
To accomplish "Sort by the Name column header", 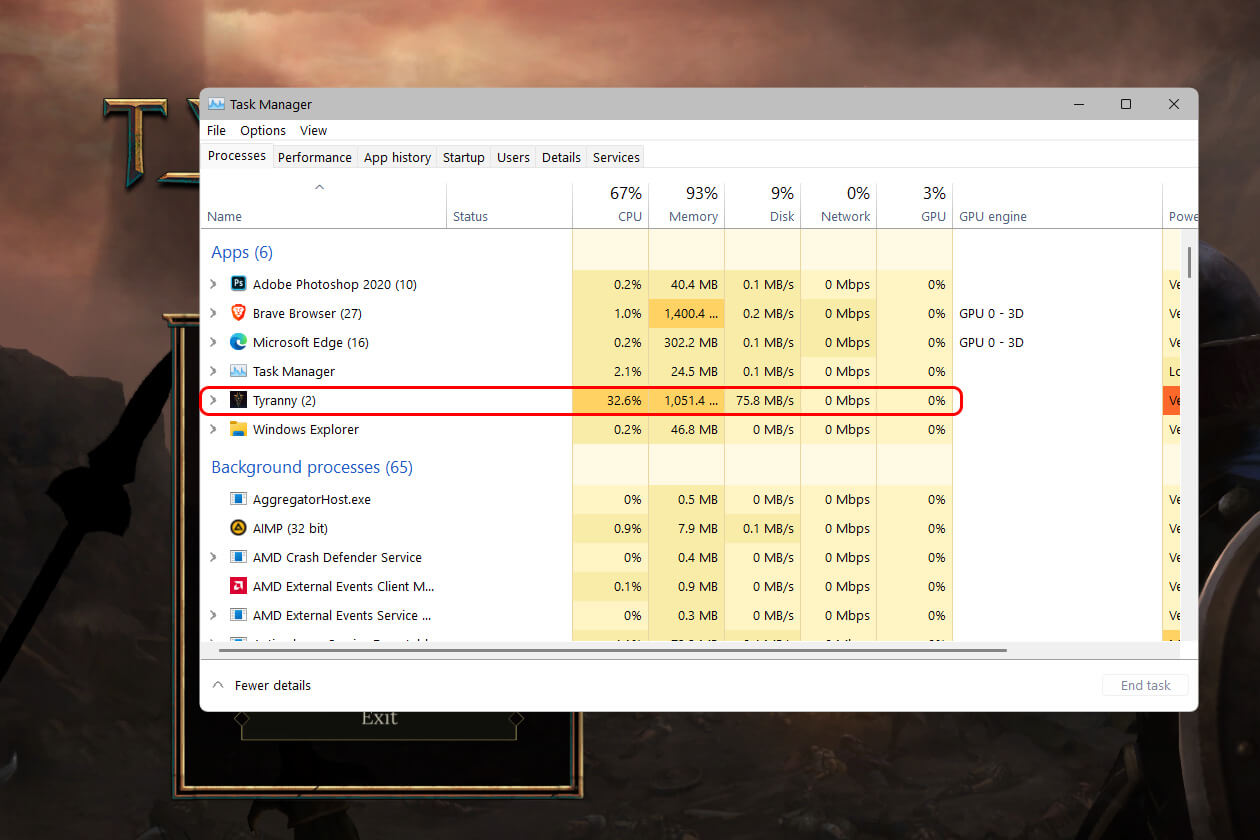I will tap(324, 205).
